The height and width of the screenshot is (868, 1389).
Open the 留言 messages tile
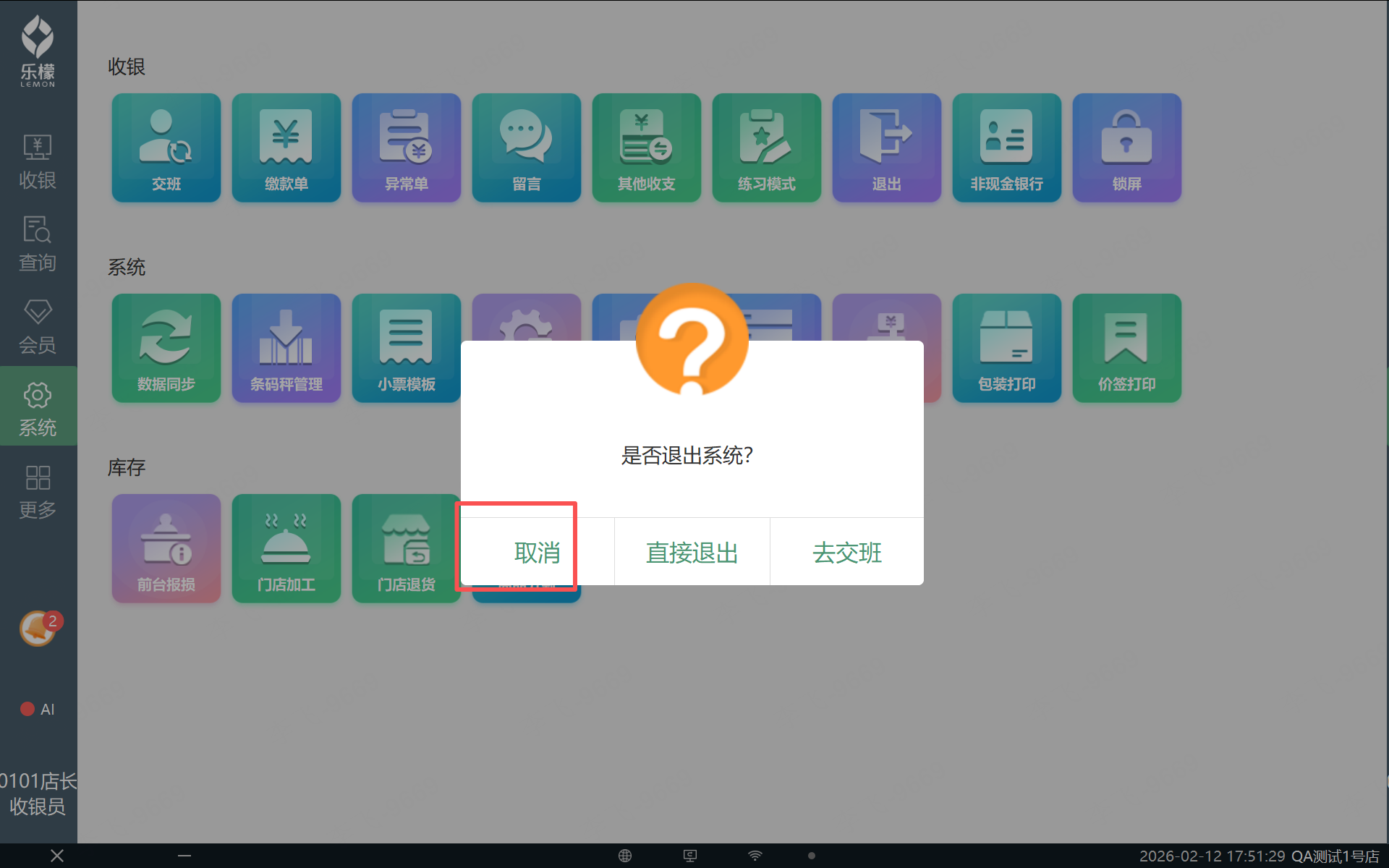point(527,148)
